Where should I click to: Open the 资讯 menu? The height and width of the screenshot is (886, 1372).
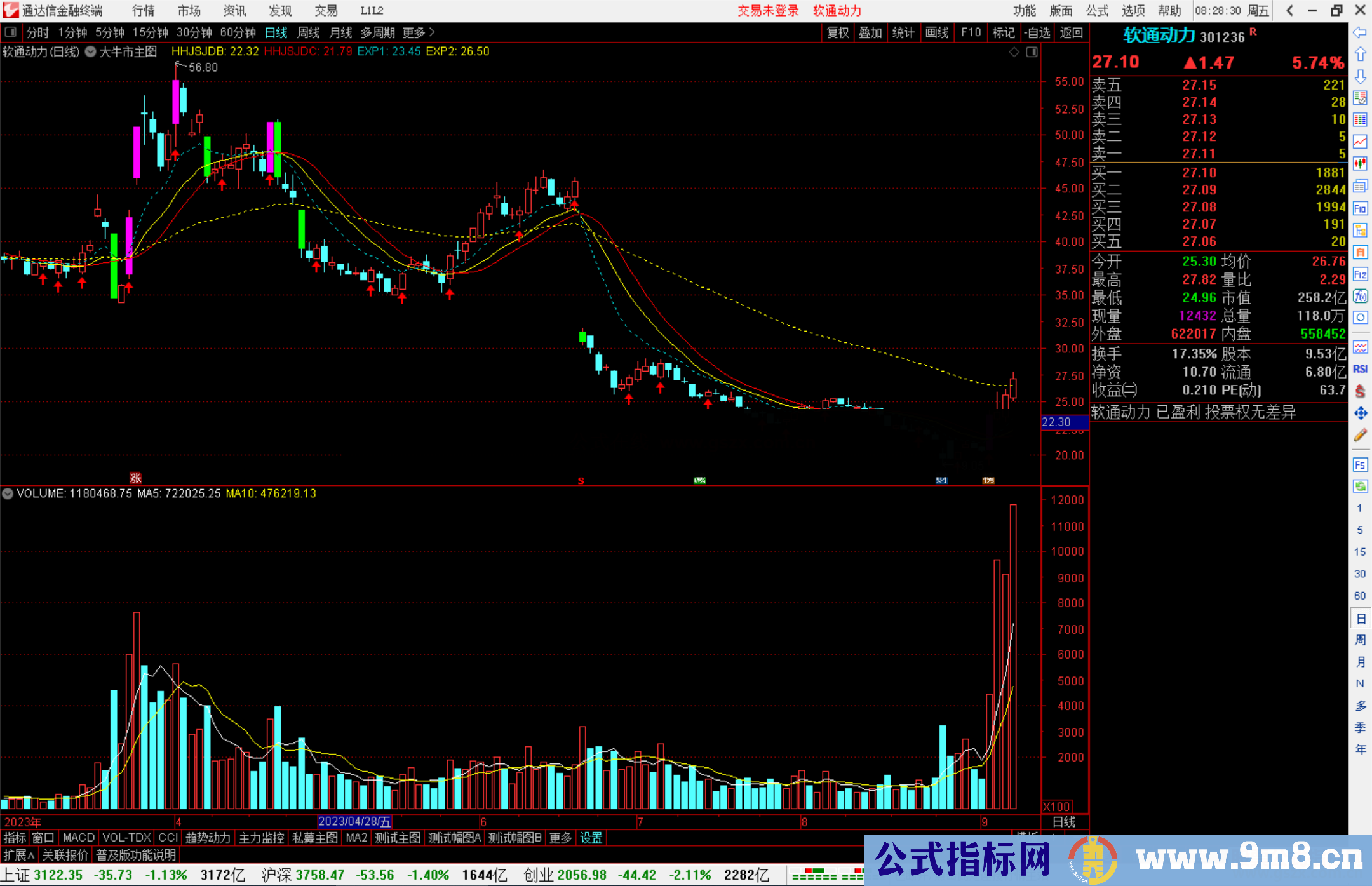(x=234, y=11)
